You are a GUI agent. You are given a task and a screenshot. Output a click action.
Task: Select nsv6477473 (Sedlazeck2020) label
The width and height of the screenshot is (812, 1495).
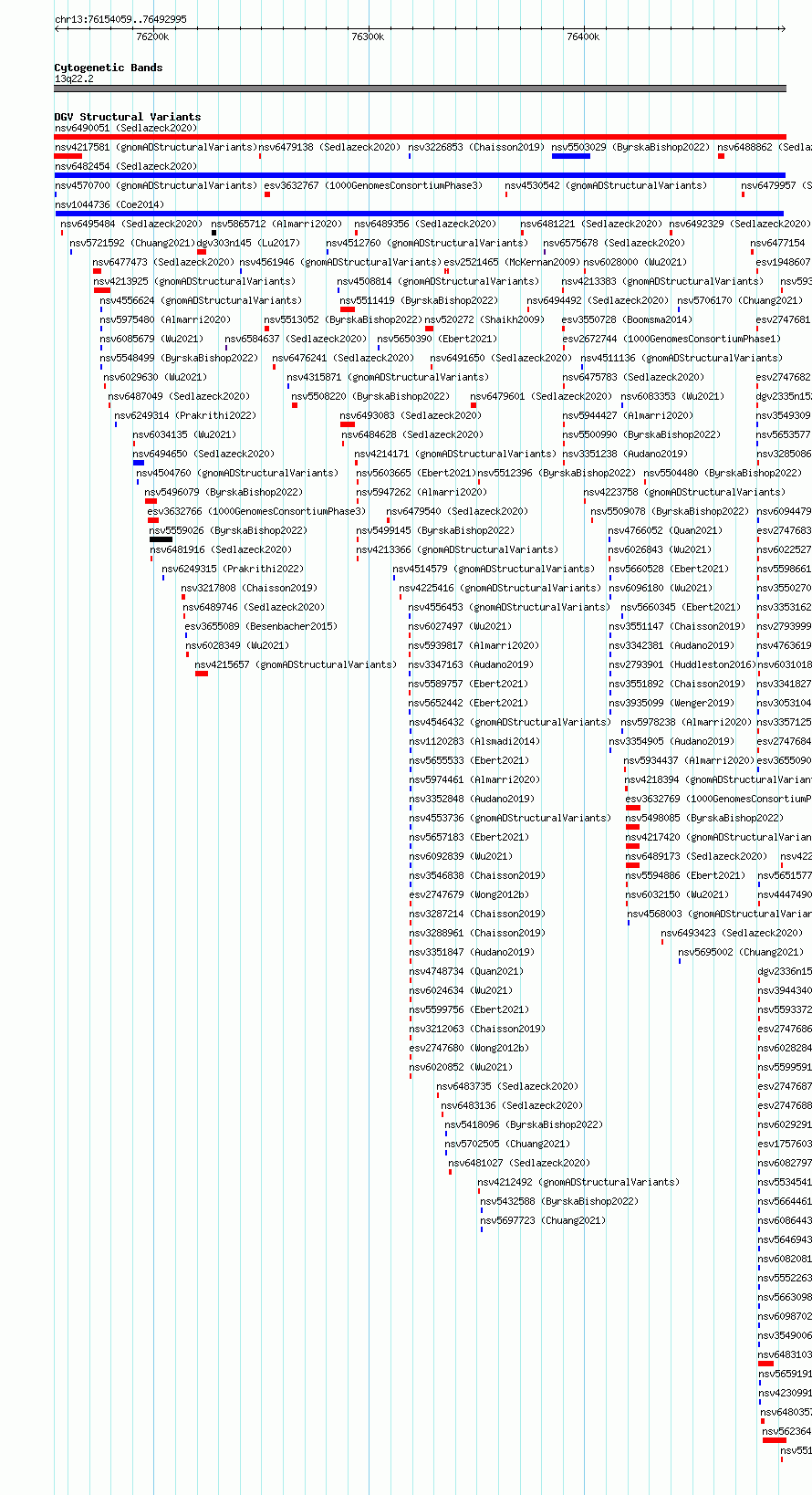(x=163, y=263)
